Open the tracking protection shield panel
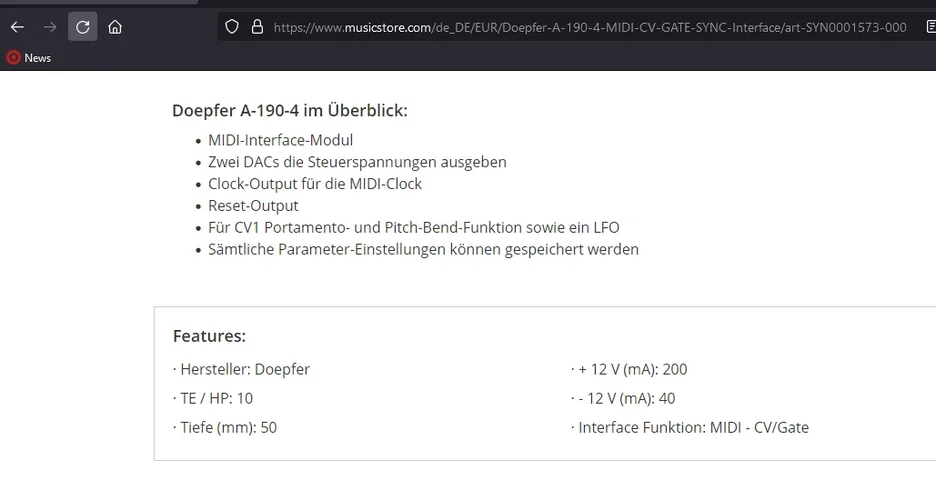 click(232, 27)
